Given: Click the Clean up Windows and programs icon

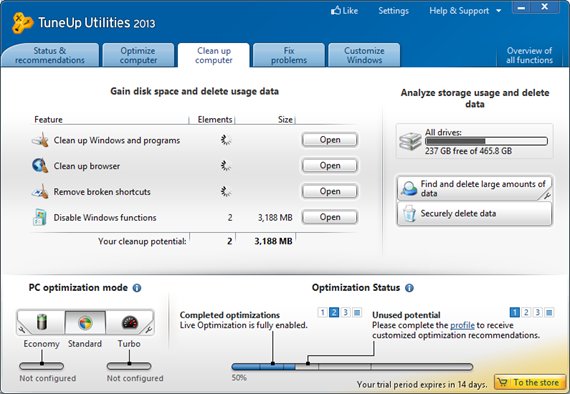Looking at the screenshot, I should click(x=40, y=140).
